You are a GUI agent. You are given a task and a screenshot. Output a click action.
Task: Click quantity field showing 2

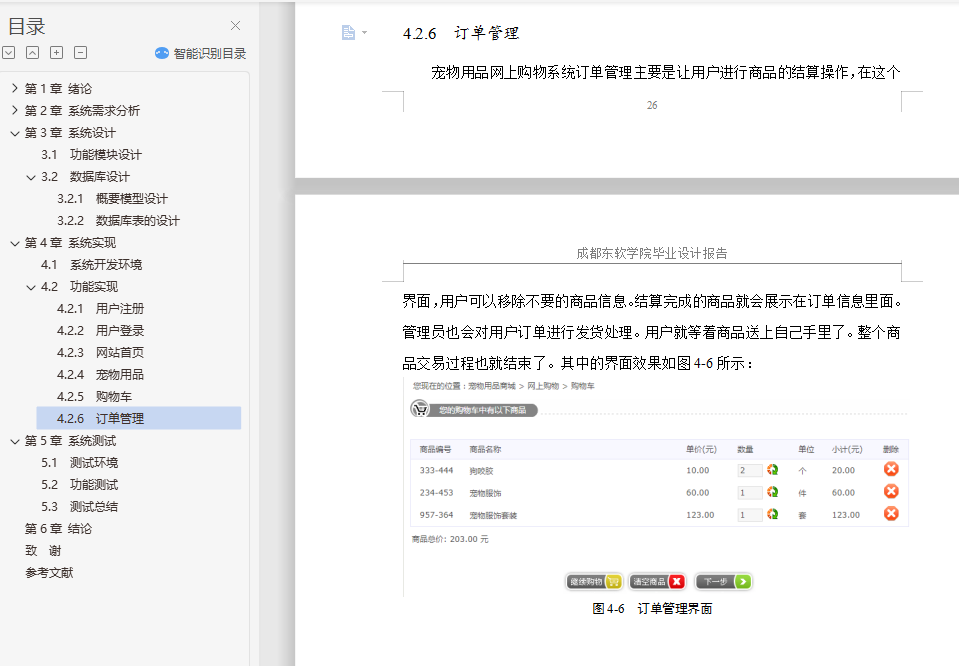[750, 470]
